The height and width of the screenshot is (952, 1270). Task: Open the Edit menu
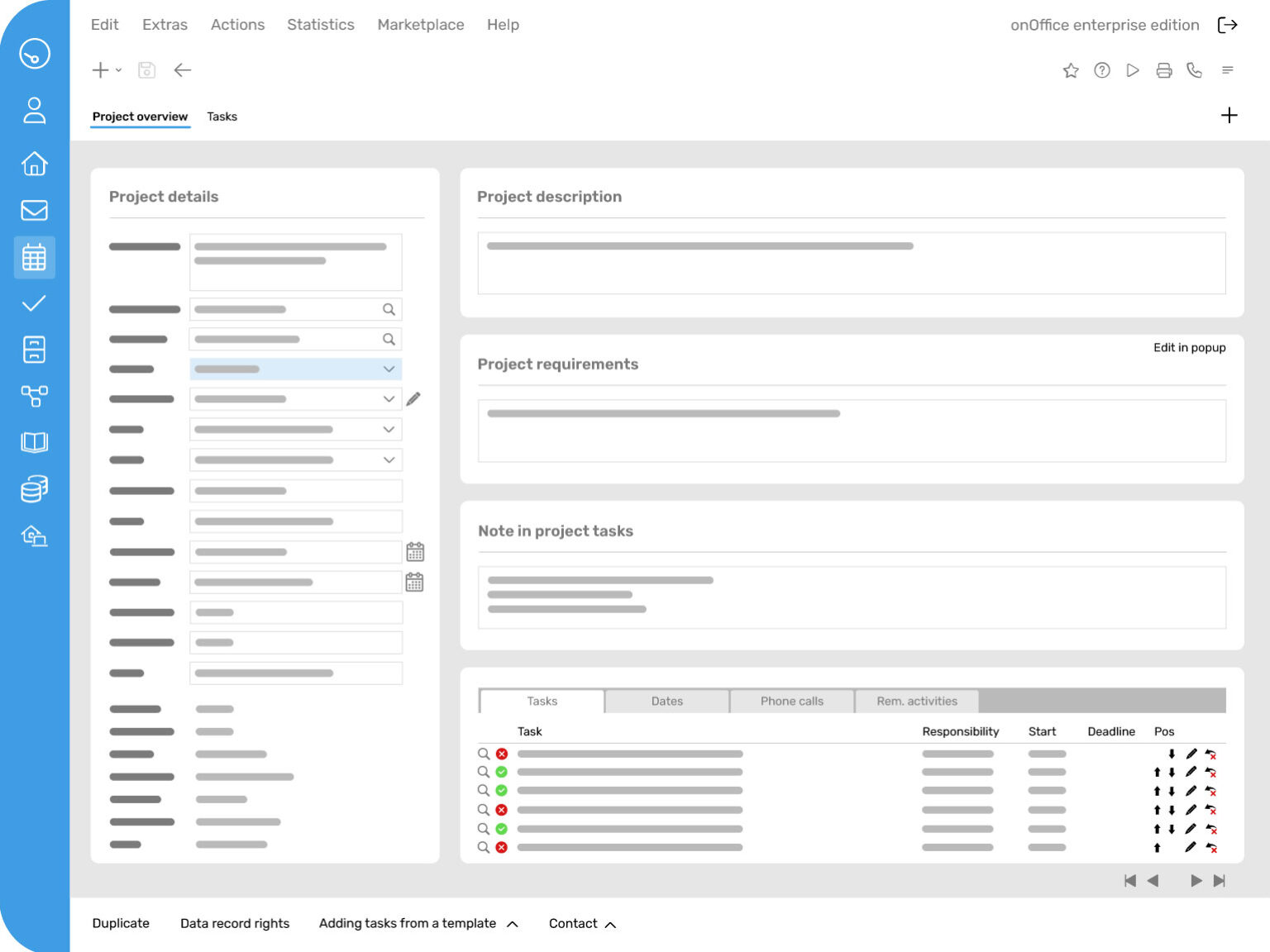pos(105,25)
